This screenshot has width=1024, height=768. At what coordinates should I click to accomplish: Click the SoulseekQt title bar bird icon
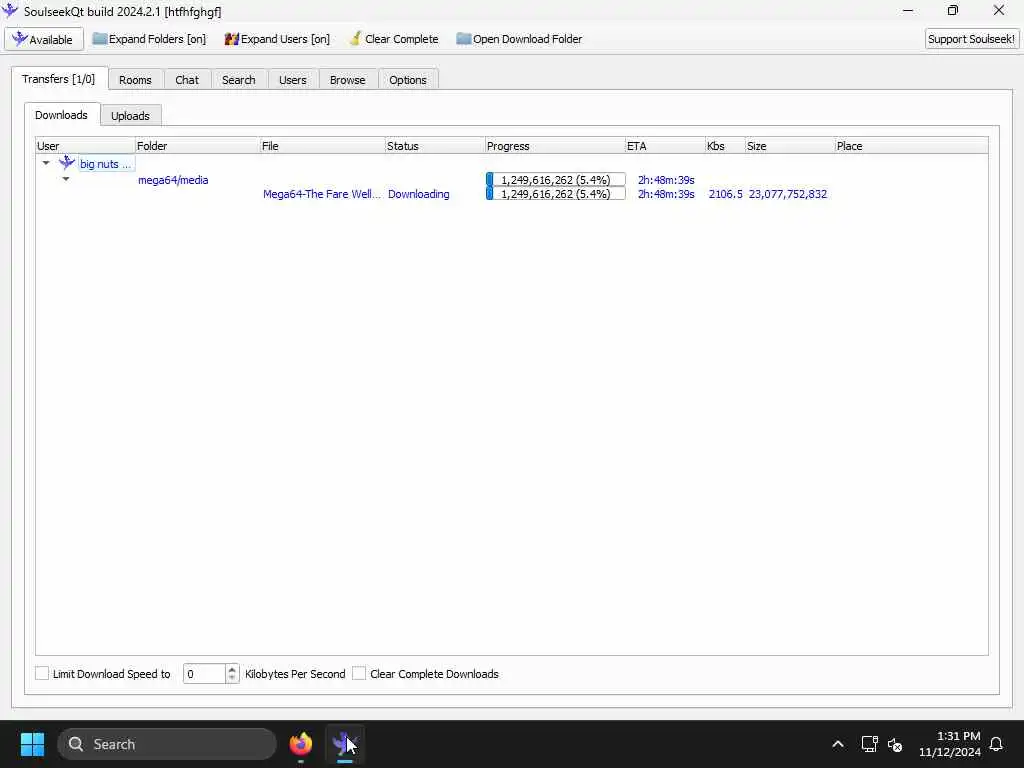click(10, 10)
